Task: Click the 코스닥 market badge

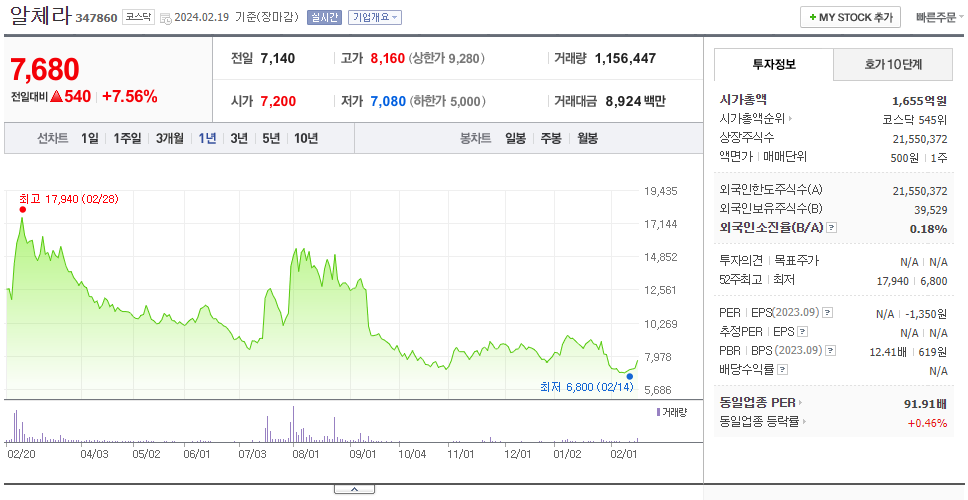Action: (138, 17)
